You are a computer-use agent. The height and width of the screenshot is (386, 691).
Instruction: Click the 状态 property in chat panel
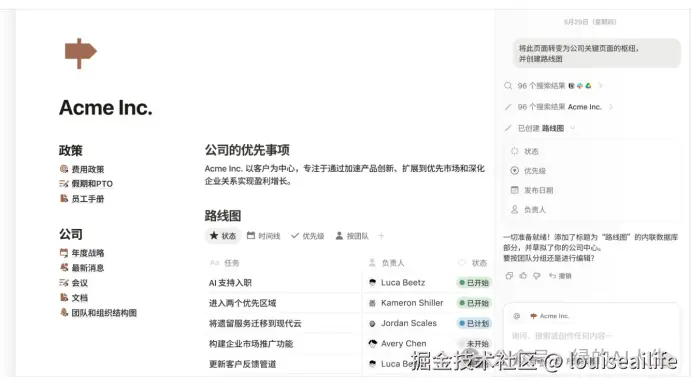[524, 151]
